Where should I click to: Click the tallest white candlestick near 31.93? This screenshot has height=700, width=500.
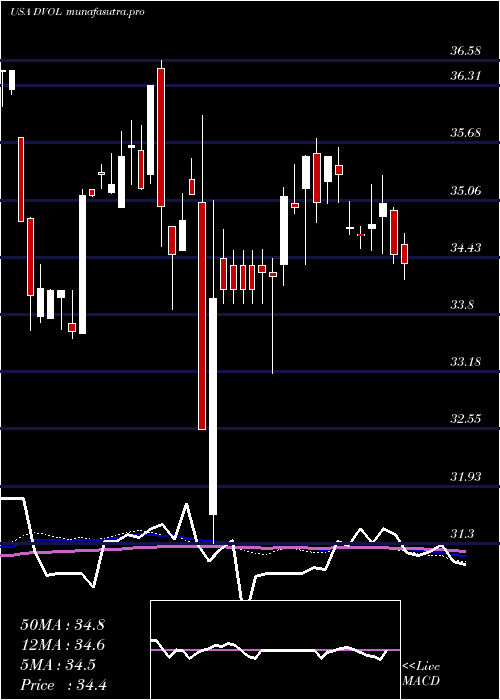[x=213, y=406]
